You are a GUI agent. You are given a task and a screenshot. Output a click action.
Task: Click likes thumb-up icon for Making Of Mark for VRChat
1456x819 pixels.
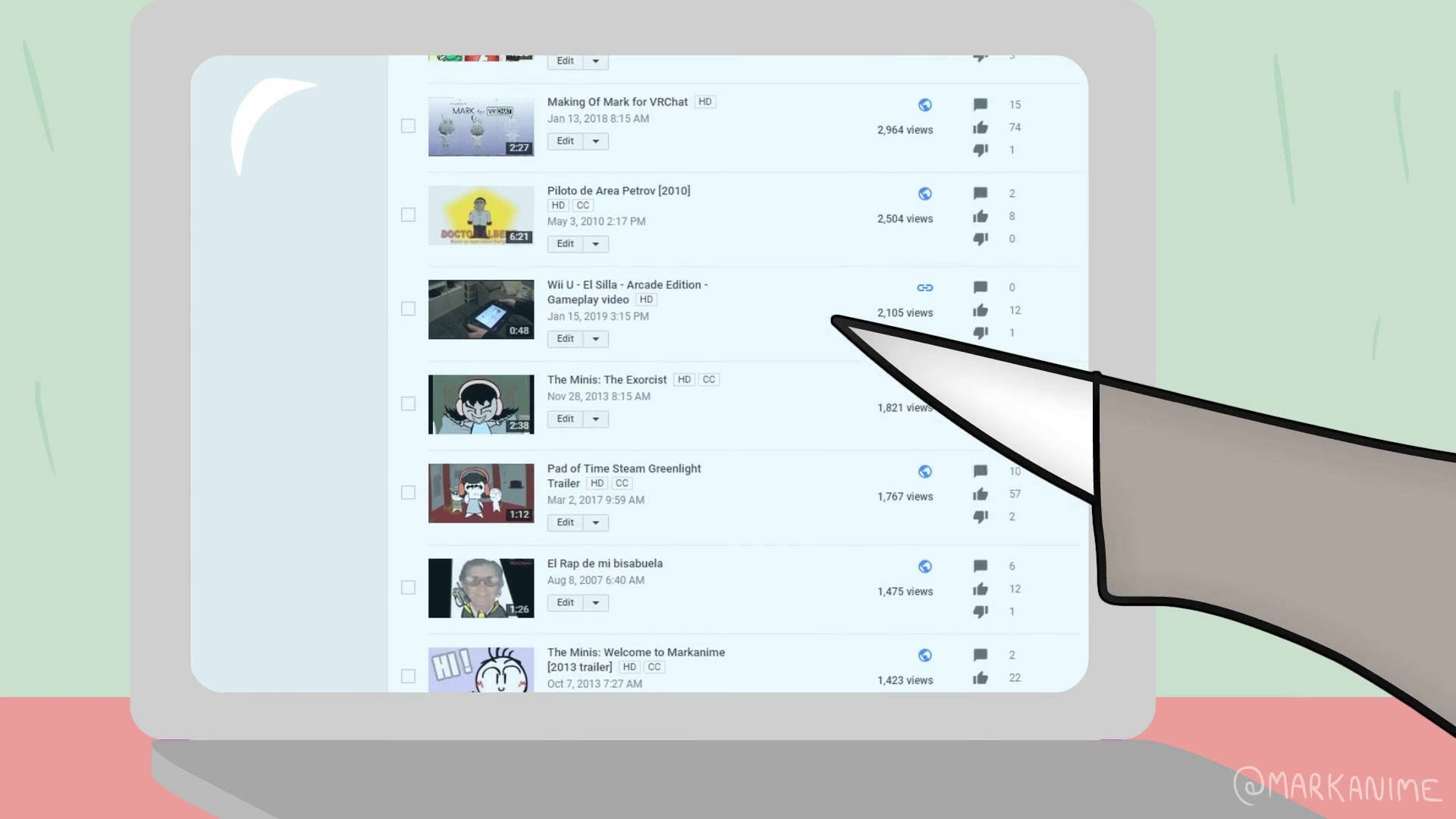pos(980,127)
